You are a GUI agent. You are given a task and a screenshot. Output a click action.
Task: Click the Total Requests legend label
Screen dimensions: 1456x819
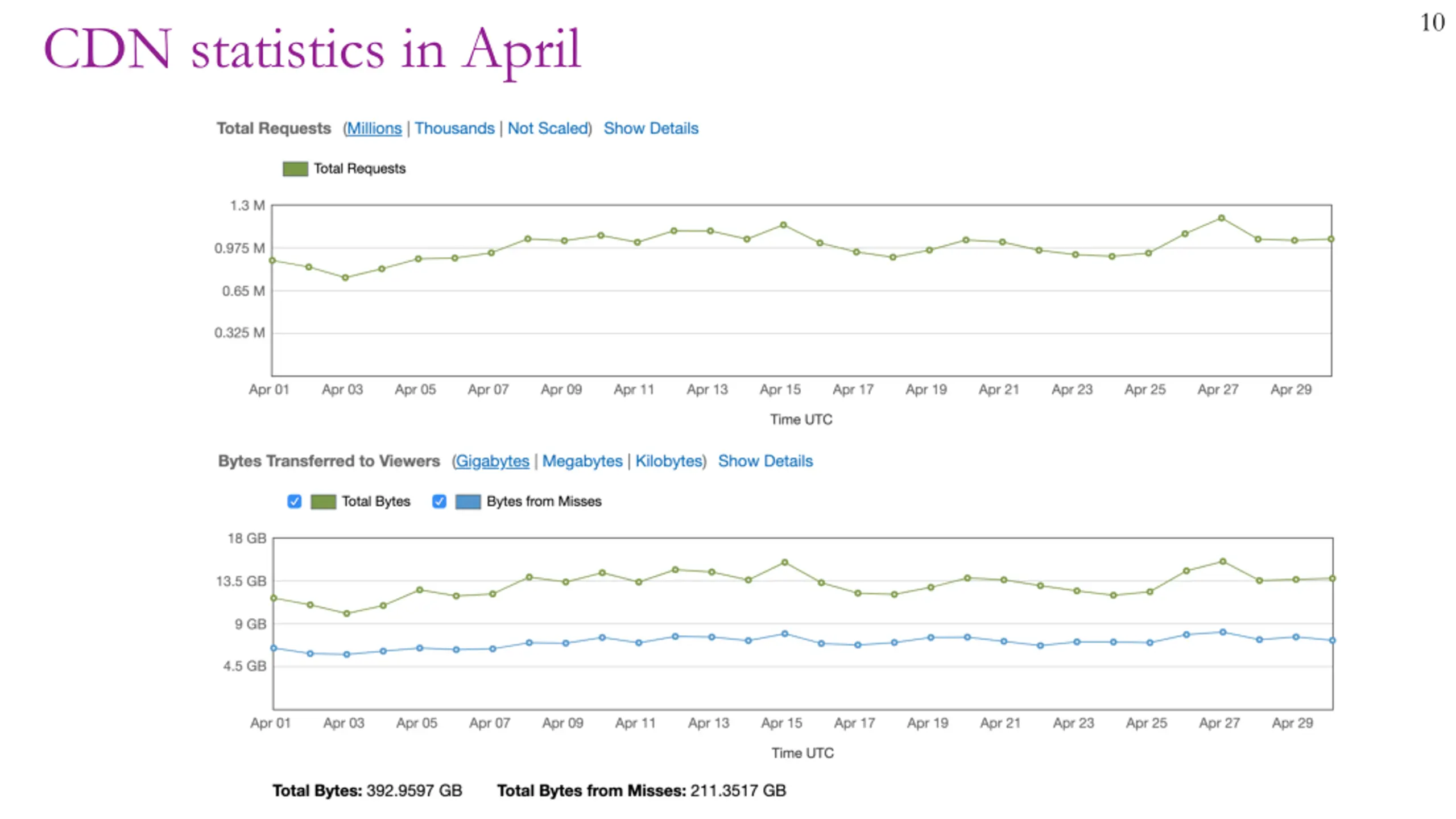(x=359, y=169)
